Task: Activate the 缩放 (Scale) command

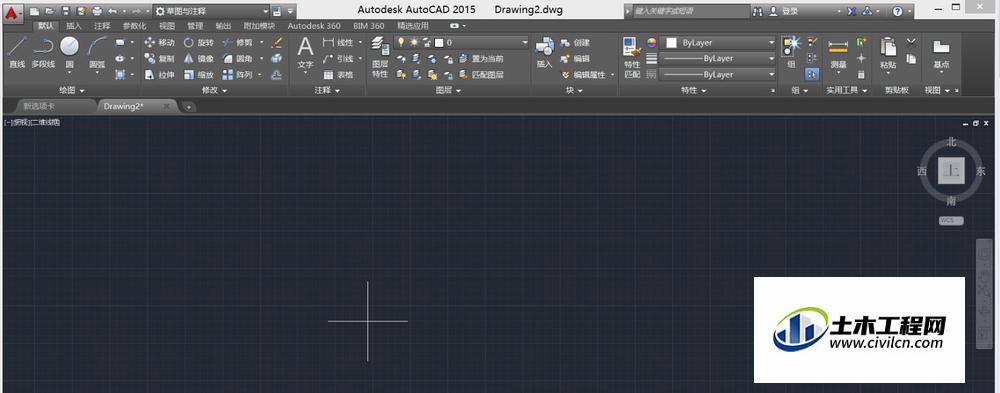Action: pyautogui.click(x=199, y=75)
